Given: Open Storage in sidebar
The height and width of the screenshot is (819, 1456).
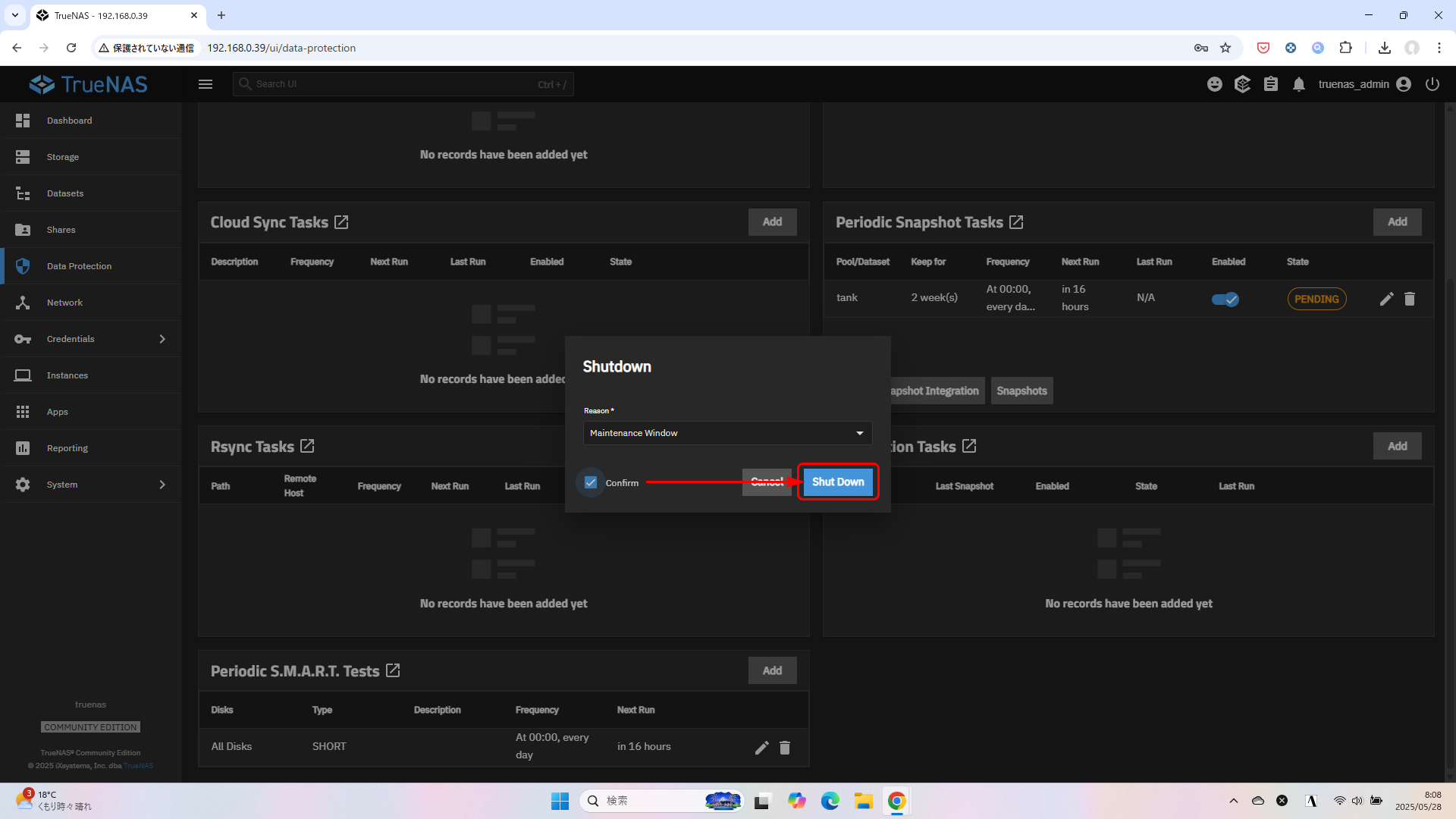Looking at the screenshot, I should pyautogui.click(x=91, y=157).
